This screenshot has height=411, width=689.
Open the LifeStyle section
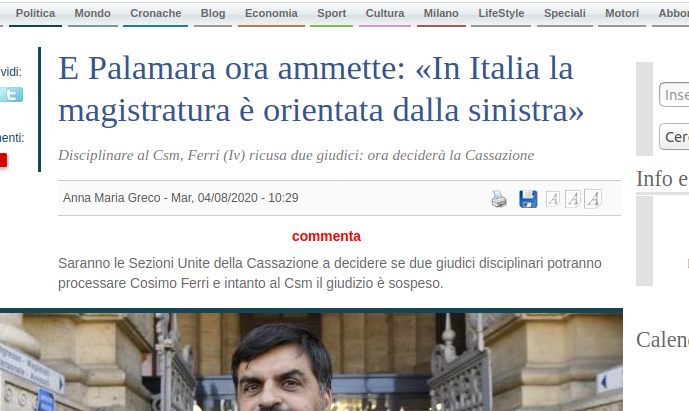click(501, 14)
